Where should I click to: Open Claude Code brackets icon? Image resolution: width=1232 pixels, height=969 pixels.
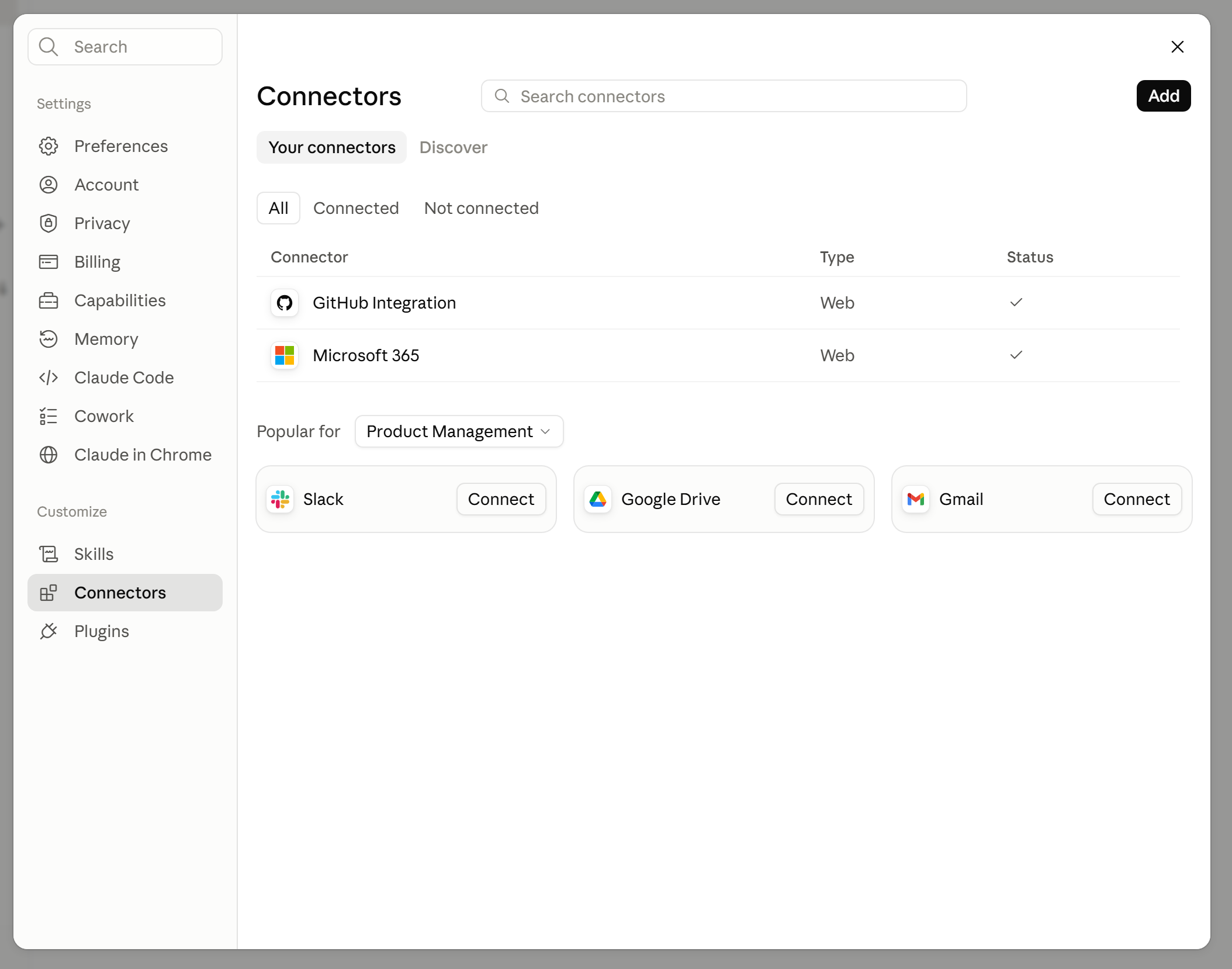[49, 378]
